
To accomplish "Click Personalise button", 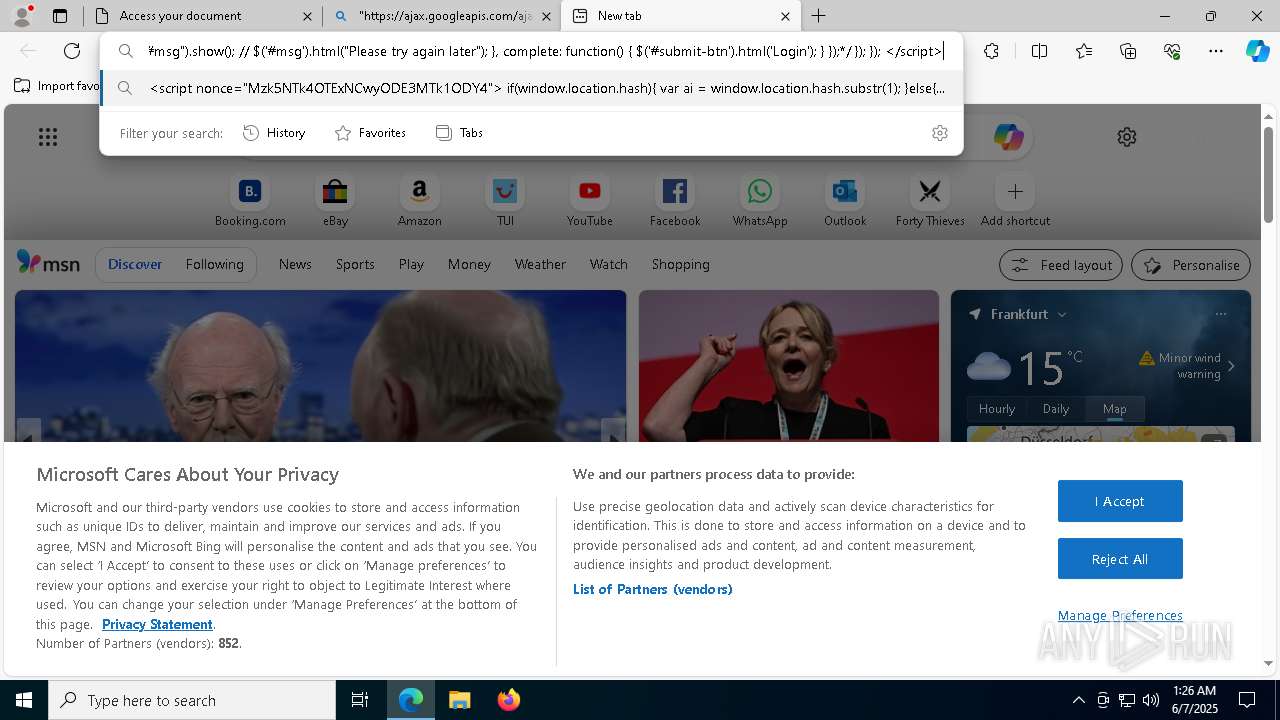I will [x=1191, y=265].
